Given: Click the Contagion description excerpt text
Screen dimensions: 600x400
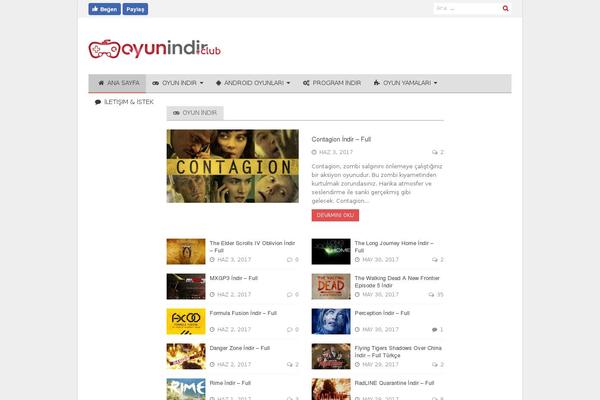Looking at the screenshot, I should [377, 184].
